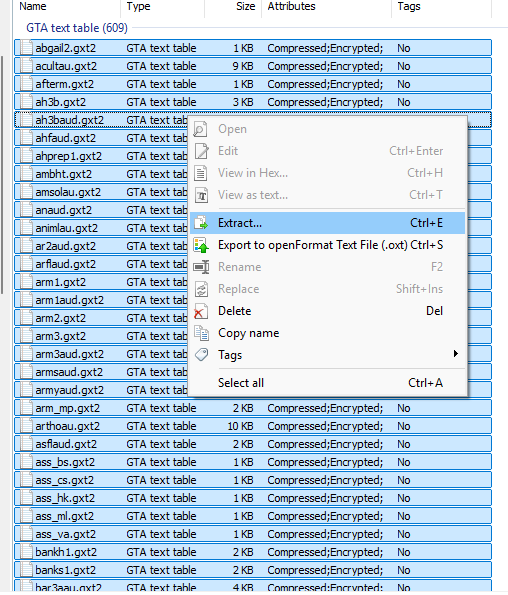
Task: Click the Export to openFormat icon
Action: pos(201,245)
